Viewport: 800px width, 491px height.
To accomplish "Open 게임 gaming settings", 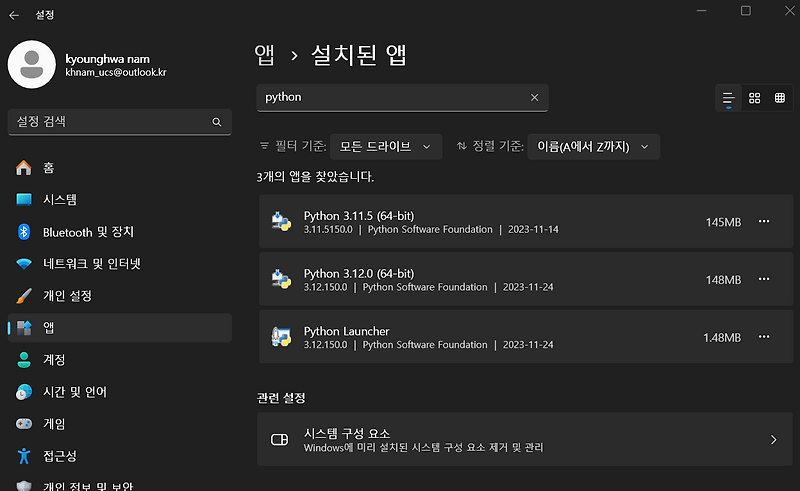I will (x=120, y=424).
